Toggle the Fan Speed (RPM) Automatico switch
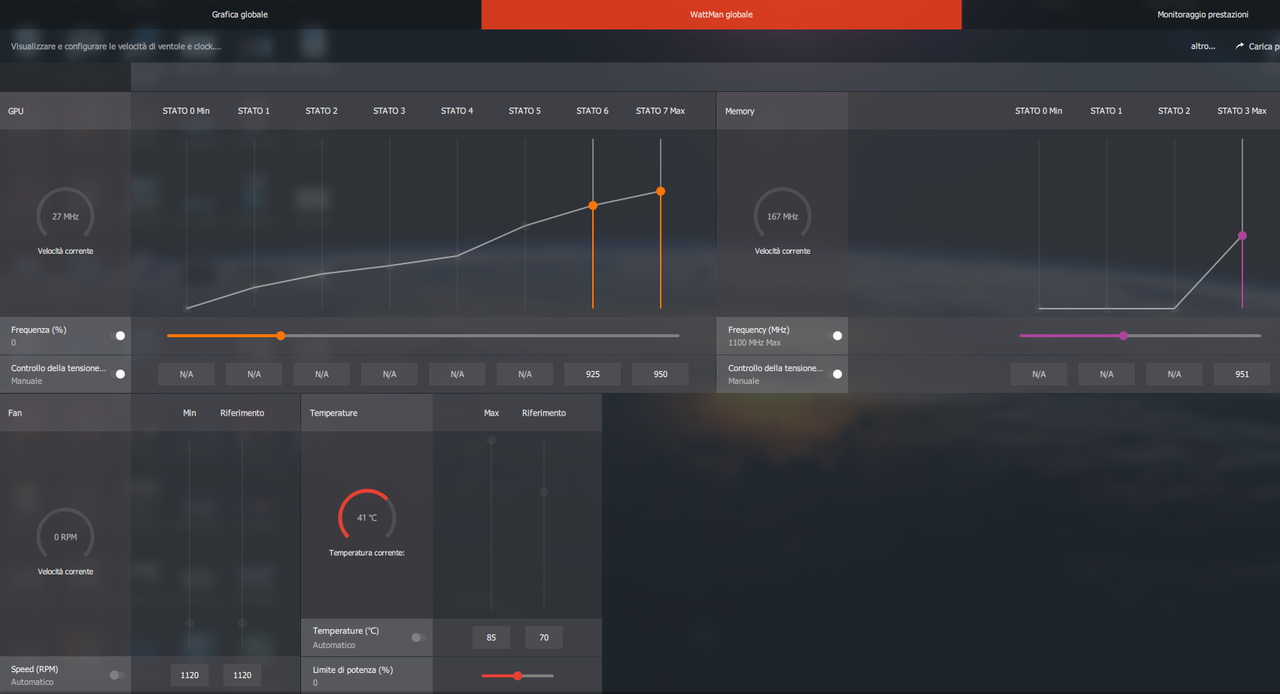Viewport: 1280px width, 694px height. [117, 675]
